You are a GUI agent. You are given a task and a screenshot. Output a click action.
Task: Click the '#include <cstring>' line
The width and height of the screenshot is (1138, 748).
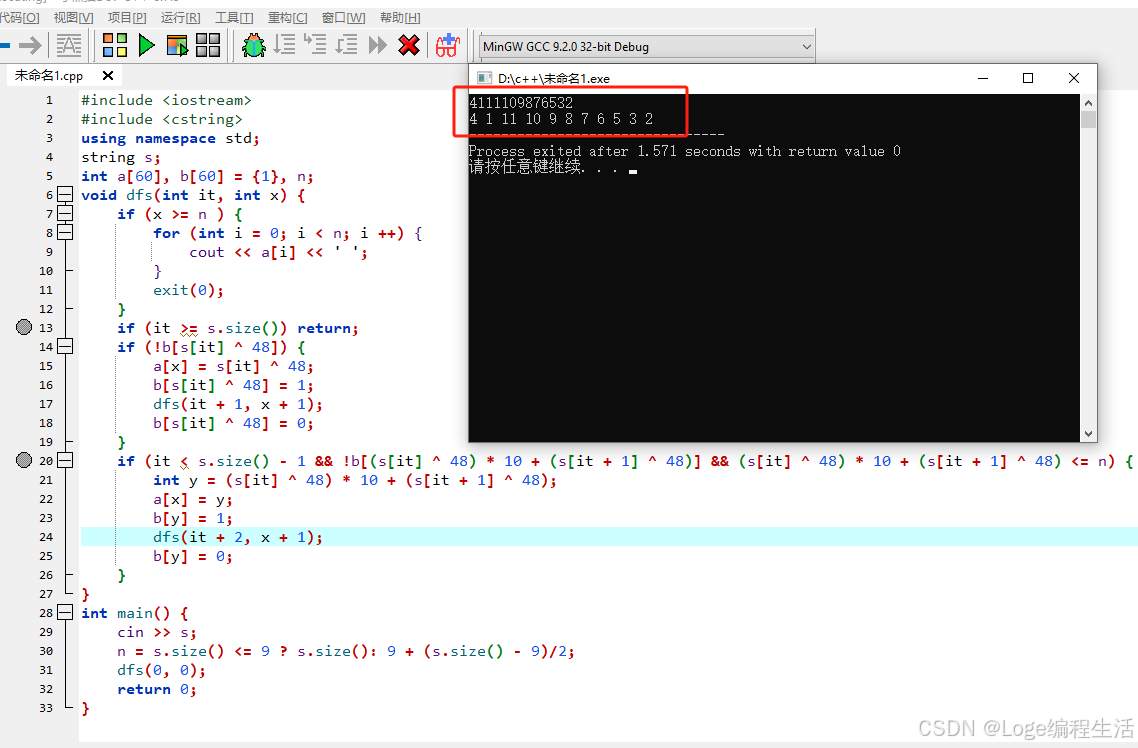[162, 119]
